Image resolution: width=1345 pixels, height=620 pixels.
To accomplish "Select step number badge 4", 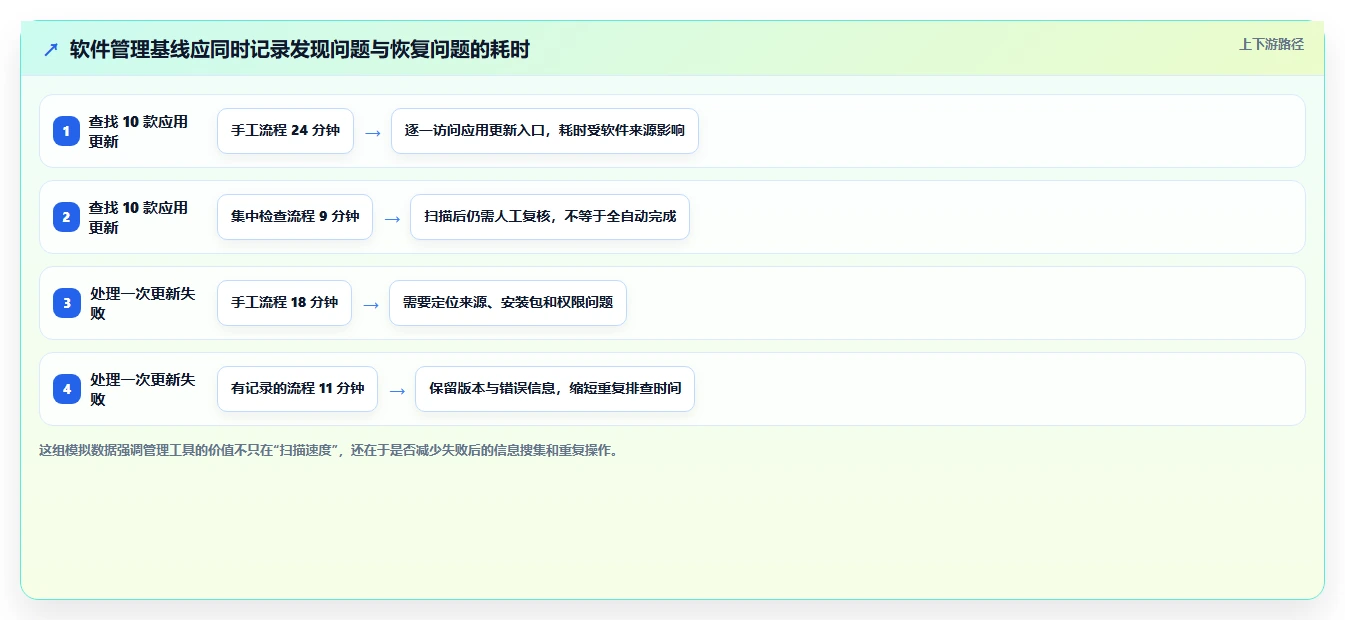I will 67,389.
